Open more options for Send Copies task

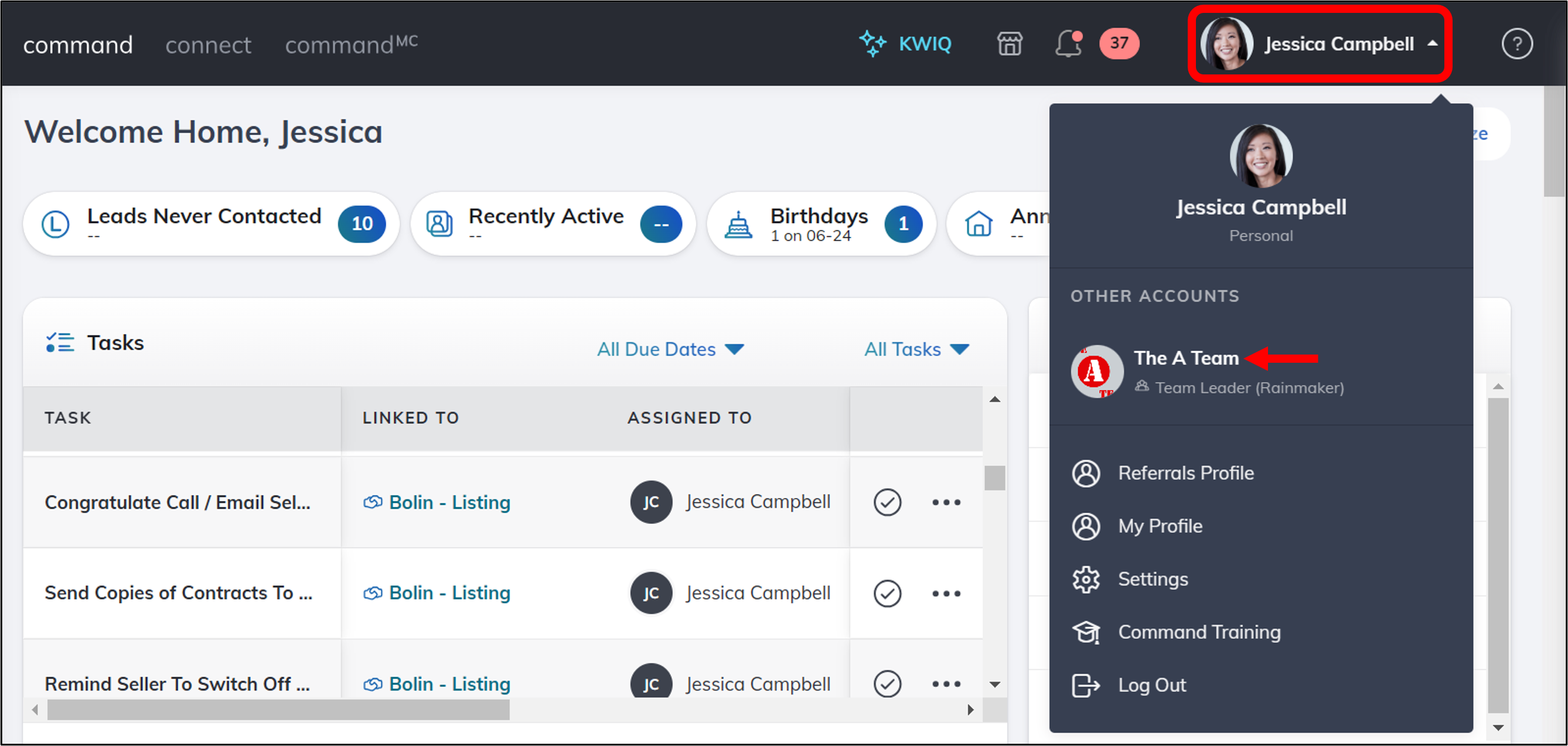[946, 593]
